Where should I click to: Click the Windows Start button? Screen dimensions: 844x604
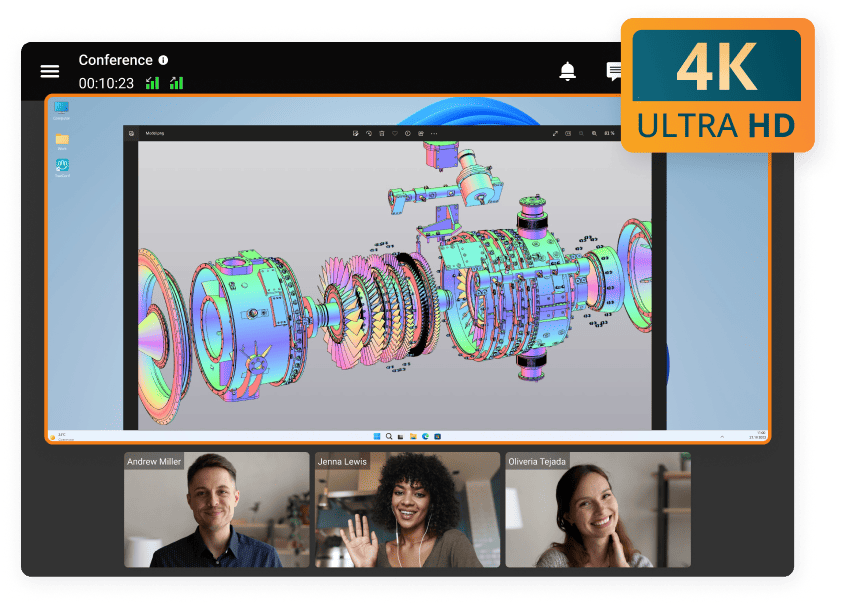point(377,436)
